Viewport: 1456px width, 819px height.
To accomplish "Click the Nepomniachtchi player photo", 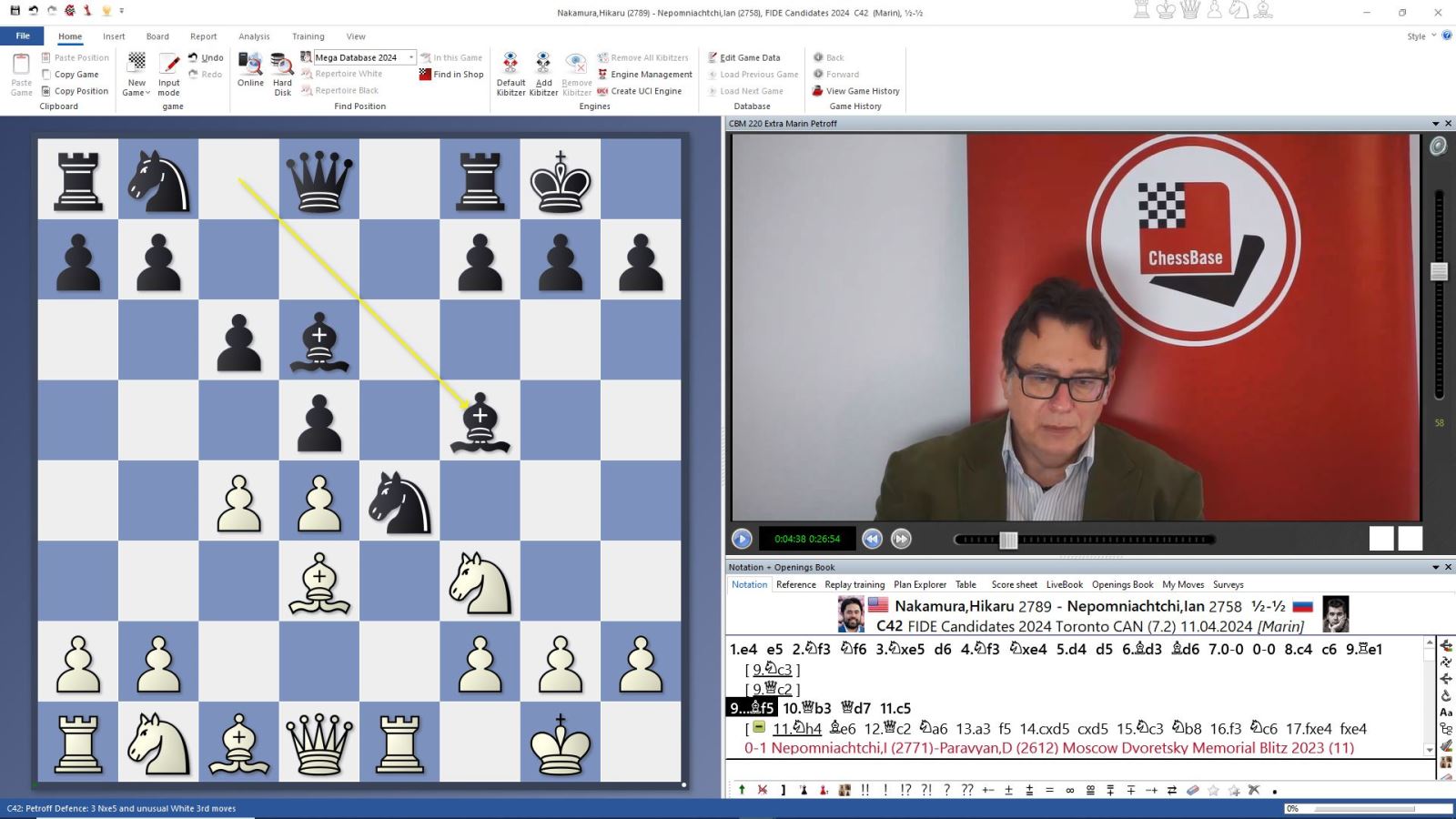I will (x=1336, y=614).
